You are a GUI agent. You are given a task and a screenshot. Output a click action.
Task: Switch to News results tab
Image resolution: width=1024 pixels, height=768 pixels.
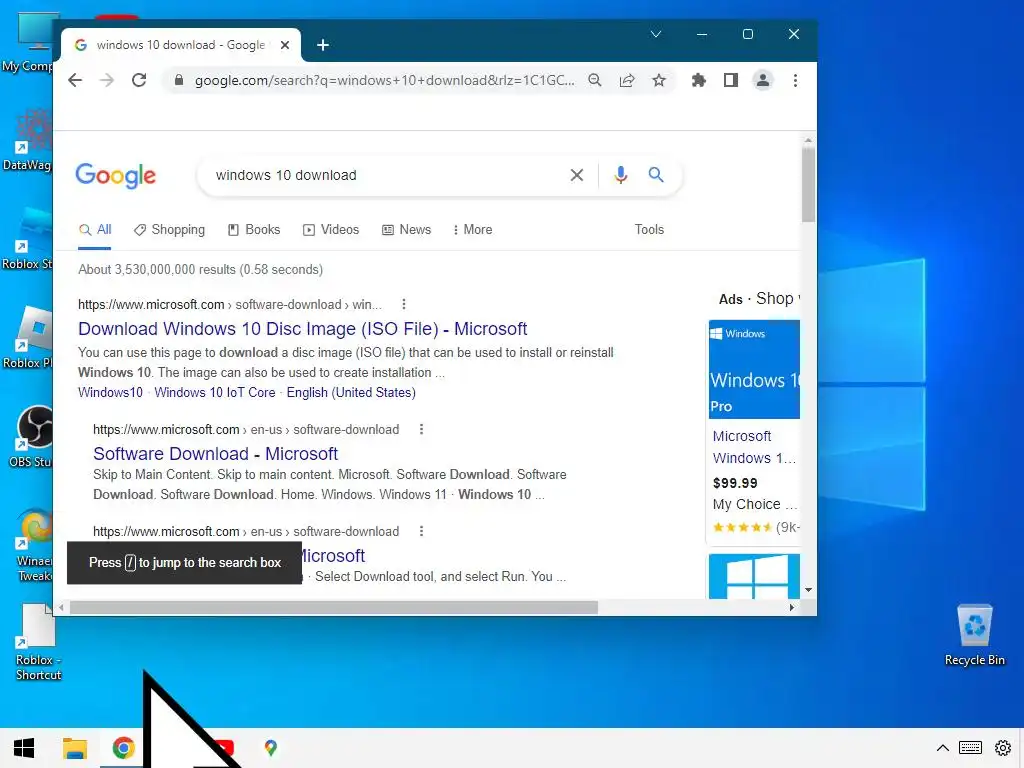406,230
